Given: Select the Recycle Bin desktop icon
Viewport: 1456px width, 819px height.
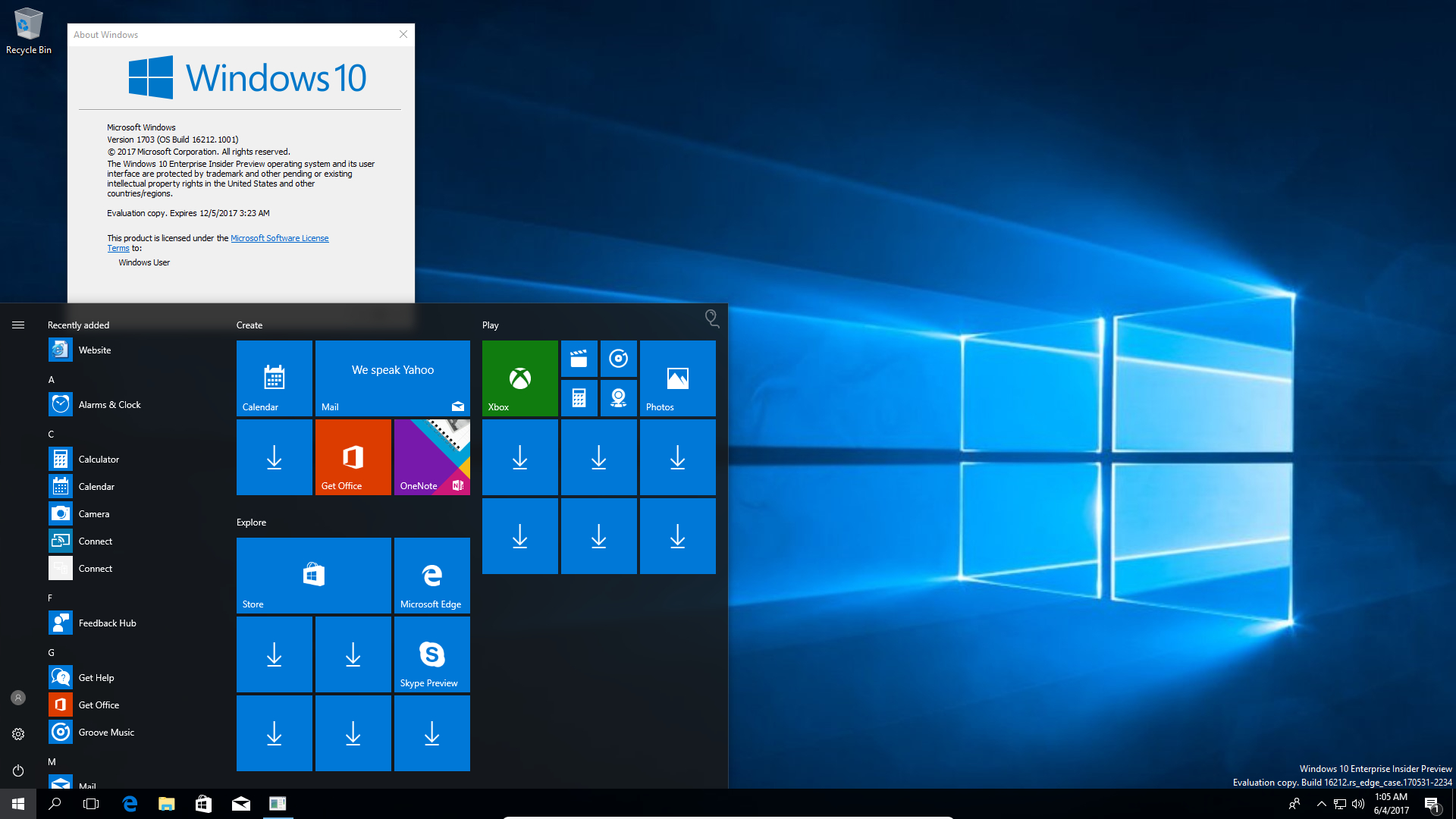Looking at the screenshot, I should 29,30.
